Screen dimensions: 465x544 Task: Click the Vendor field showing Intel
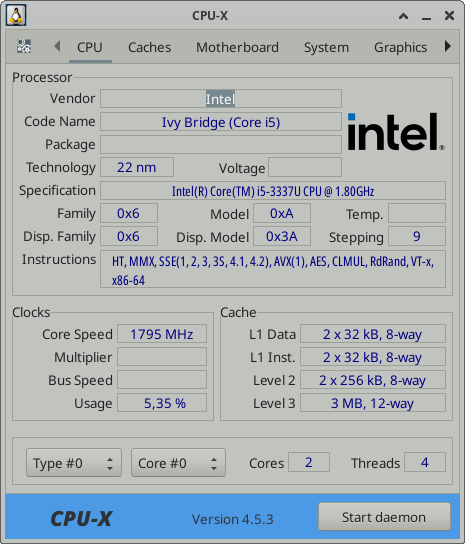click(x=221, y=99)
